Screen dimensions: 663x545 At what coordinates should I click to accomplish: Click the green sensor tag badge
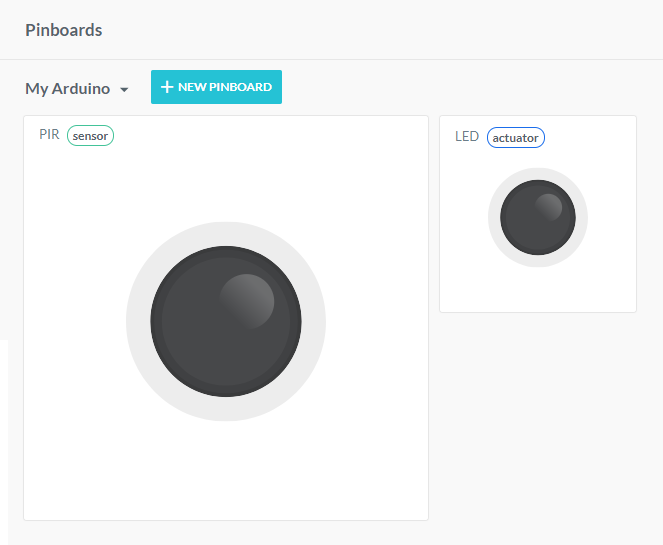pyautogui.click(x=90, y=136)
